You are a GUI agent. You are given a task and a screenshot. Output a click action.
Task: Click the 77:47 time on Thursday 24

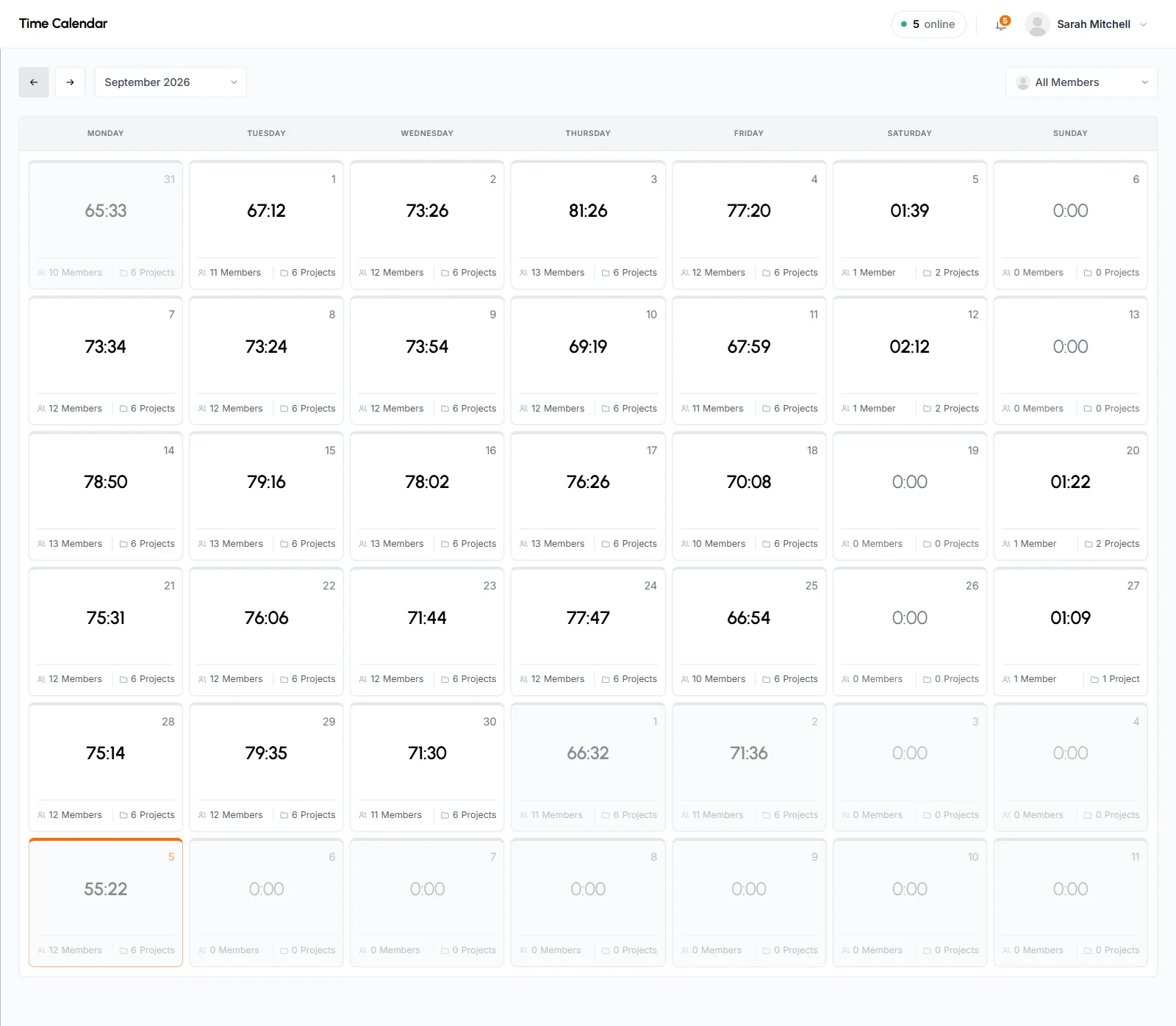(588, 618)
